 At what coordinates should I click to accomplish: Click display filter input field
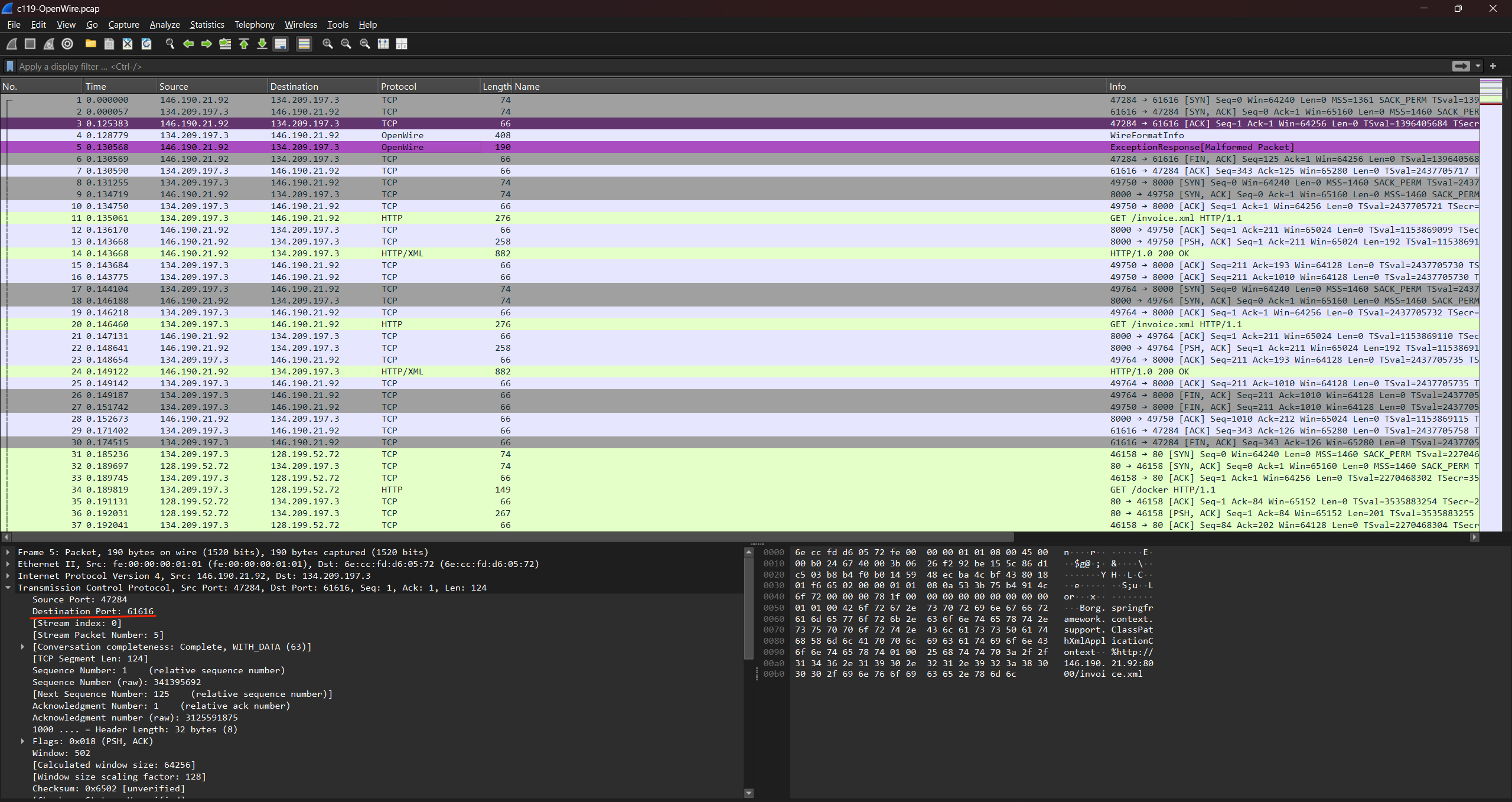[732, 66]
